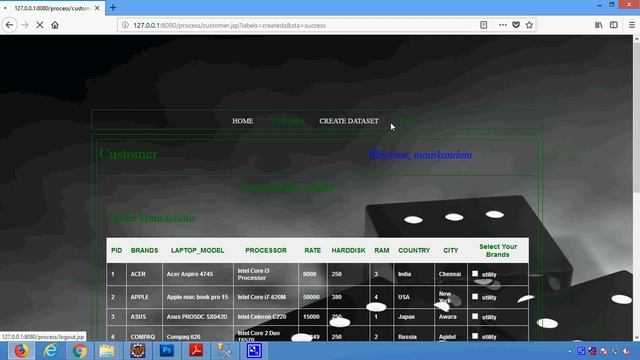Viewport: 640px width, 360px height.
Task: Open the page actions three-dot menu
Action: [502, 25]
